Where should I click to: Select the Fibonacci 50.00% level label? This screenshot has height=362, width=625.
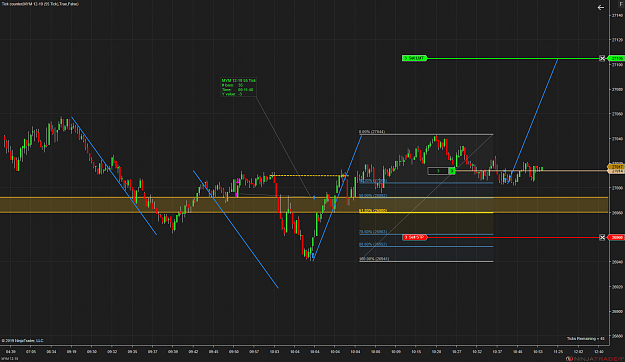(373, 196)
